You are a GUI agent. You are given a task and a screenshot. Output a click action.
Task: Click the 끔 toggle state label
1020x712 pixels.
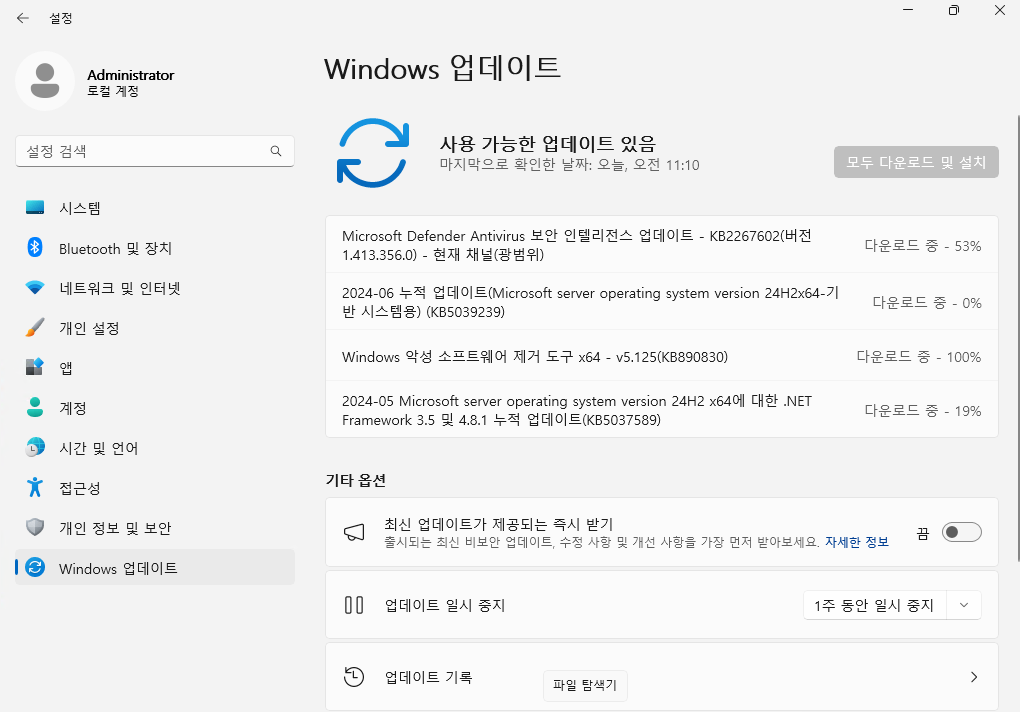[x=922, y=533]
